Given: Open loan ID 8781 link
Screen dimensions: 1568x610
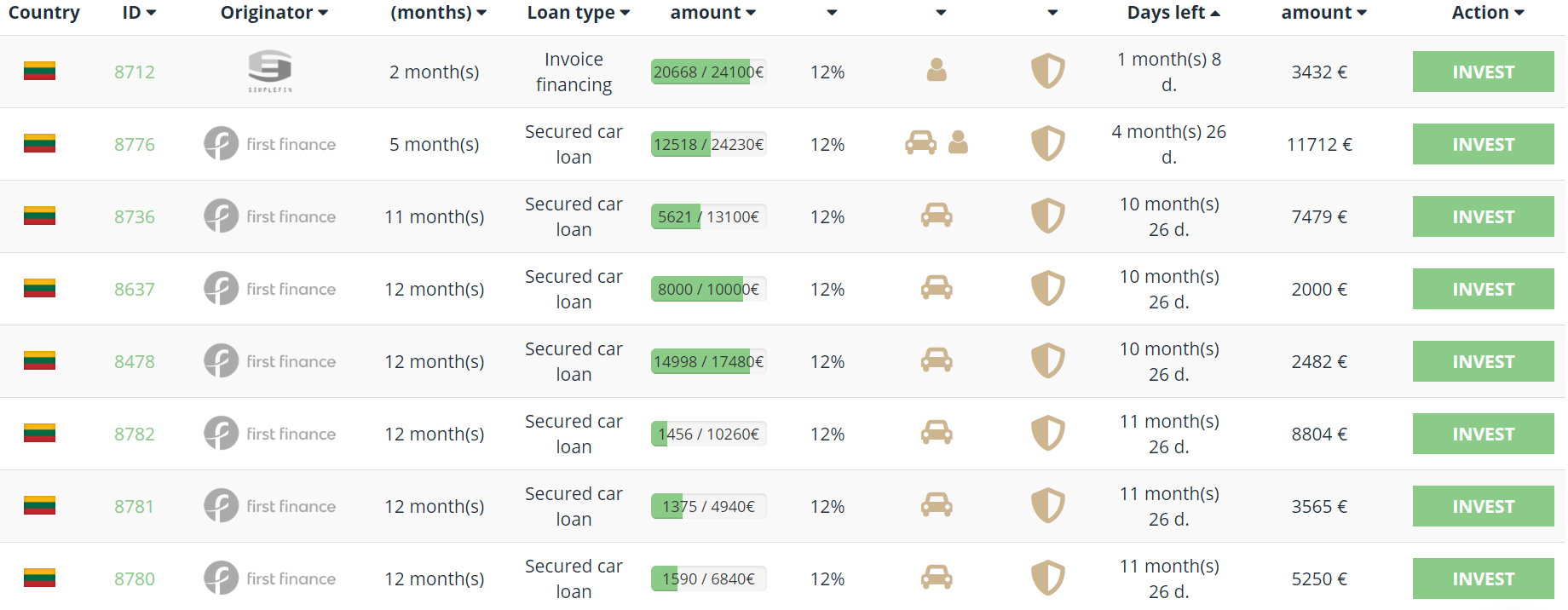Looking at the screenshot, I should 135,507.
